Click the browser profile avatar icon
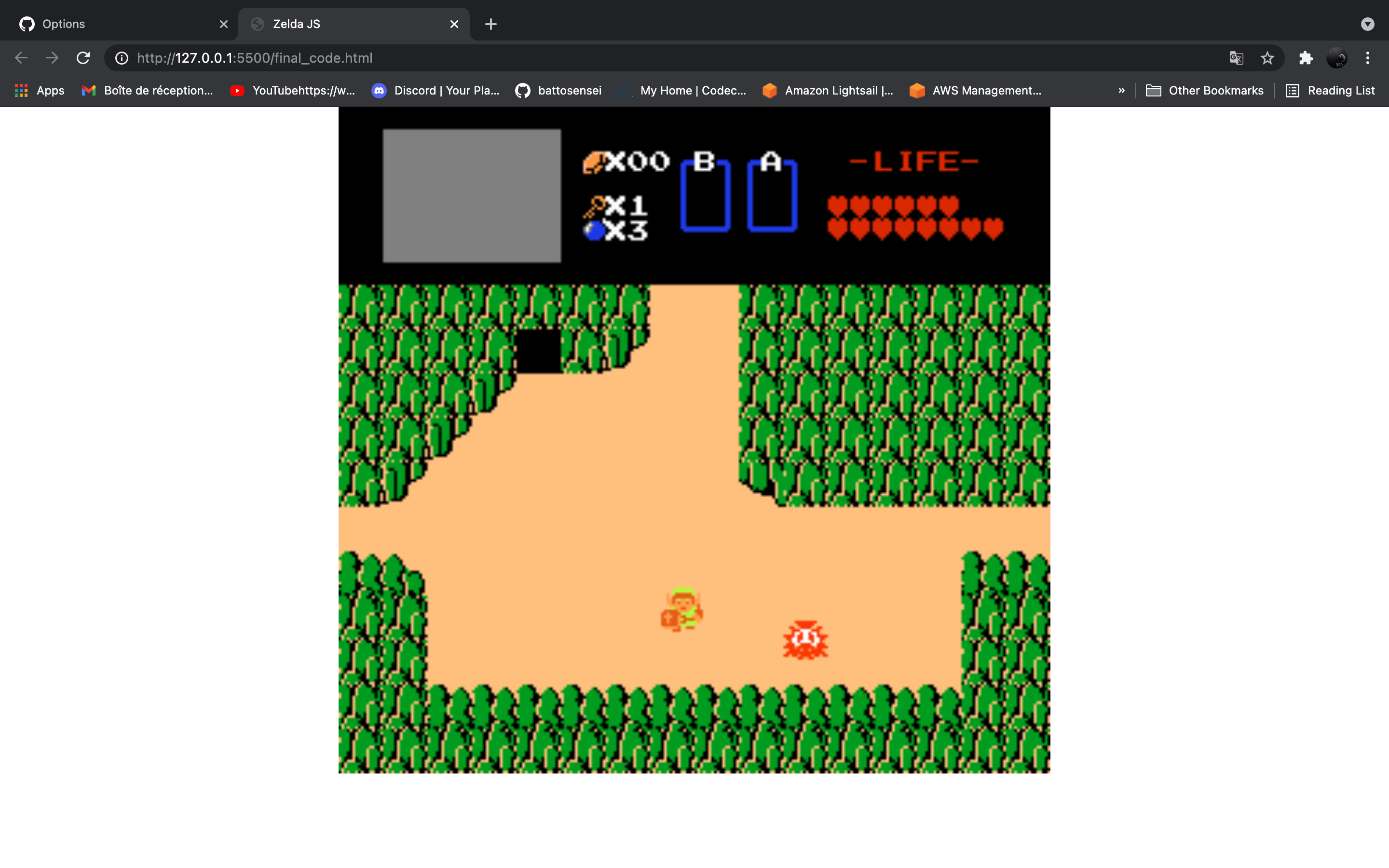This screenshot has width=1389, height=868. point(1337,57)
